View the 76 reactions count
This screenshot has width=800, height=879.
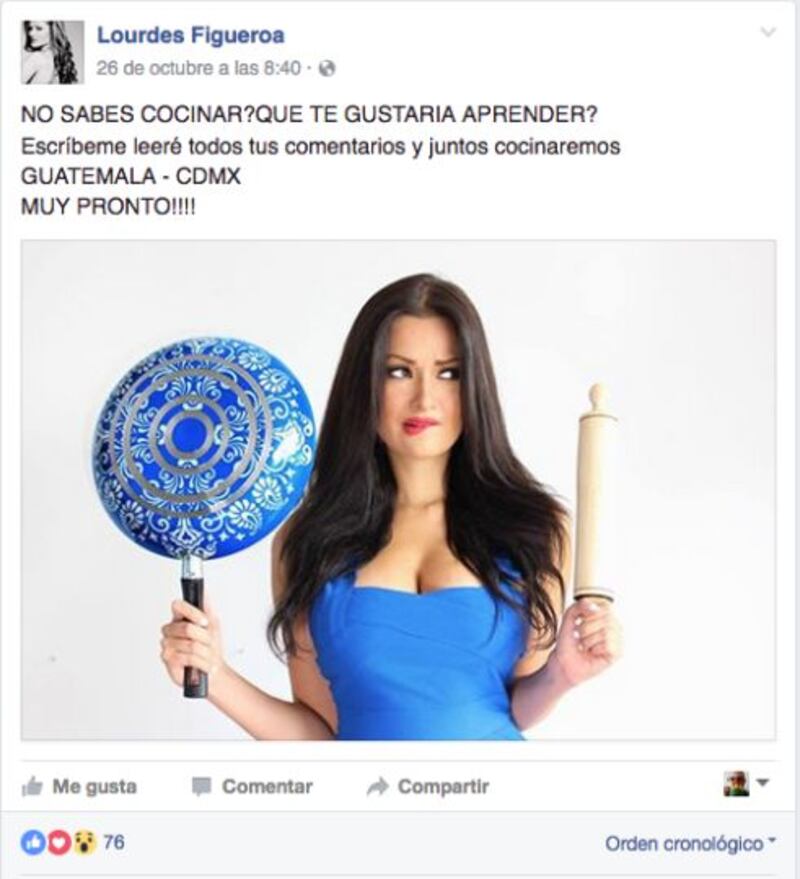[114, 843]
